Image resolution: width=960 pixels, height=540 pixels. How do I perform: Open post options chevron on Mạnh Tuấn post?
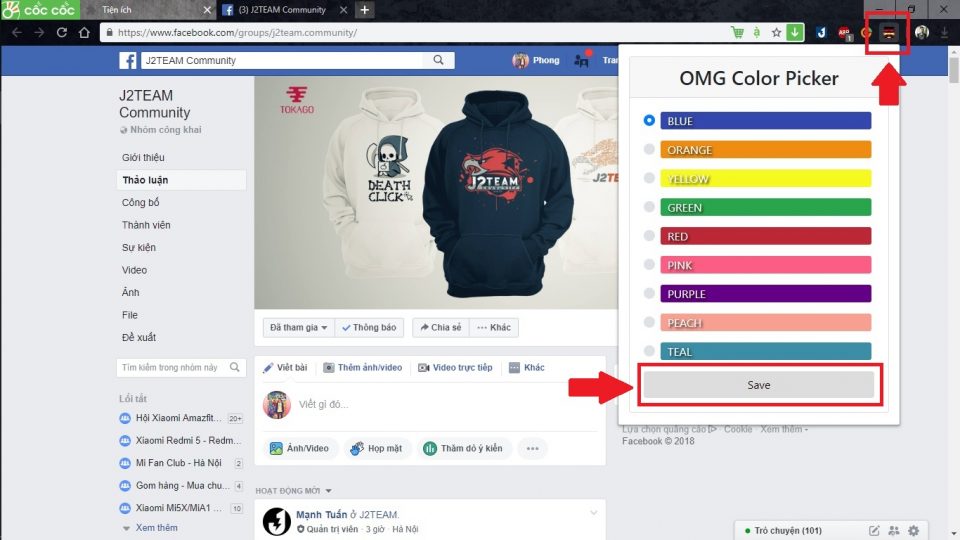pyautogui.click(x=593, y=513)
